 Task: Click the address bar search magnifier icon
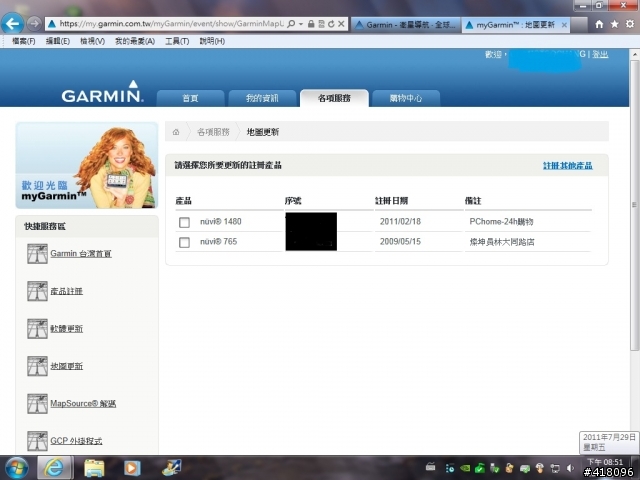(291, 24)
